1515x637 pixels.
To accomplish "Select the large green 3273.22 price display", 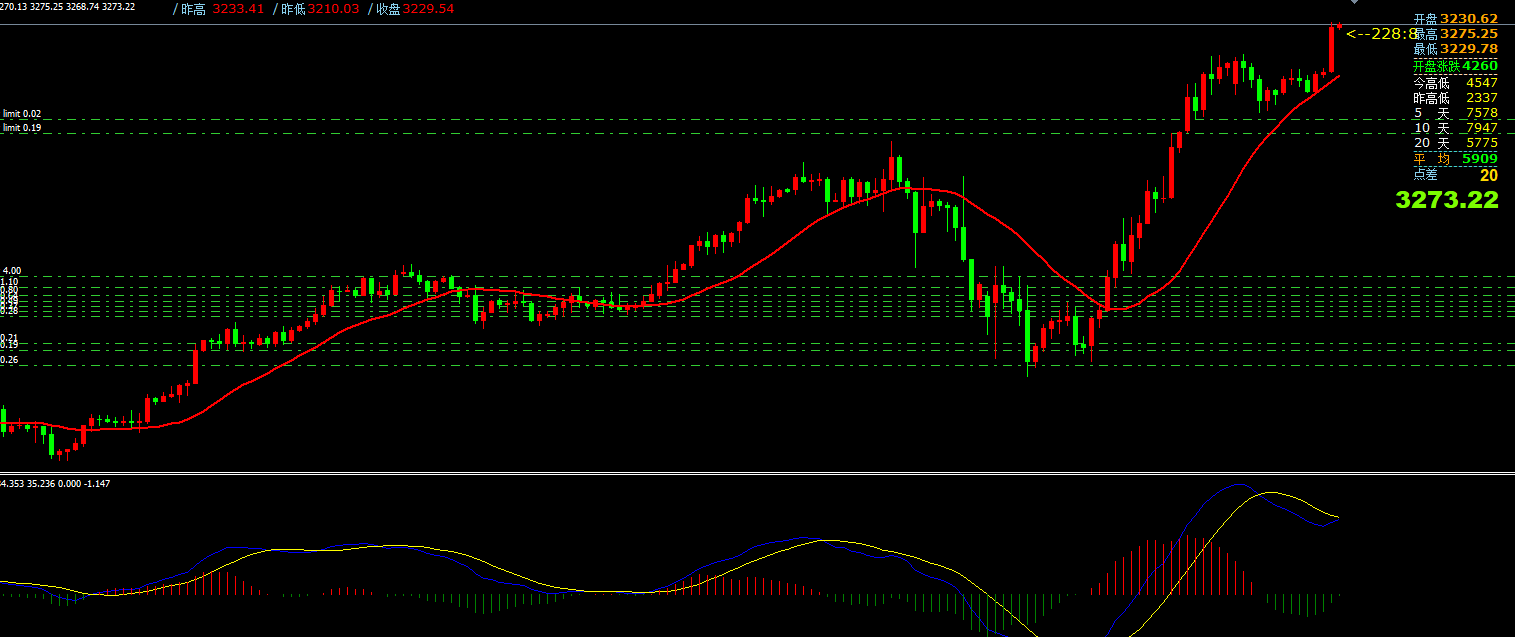I will [1446, 200].
